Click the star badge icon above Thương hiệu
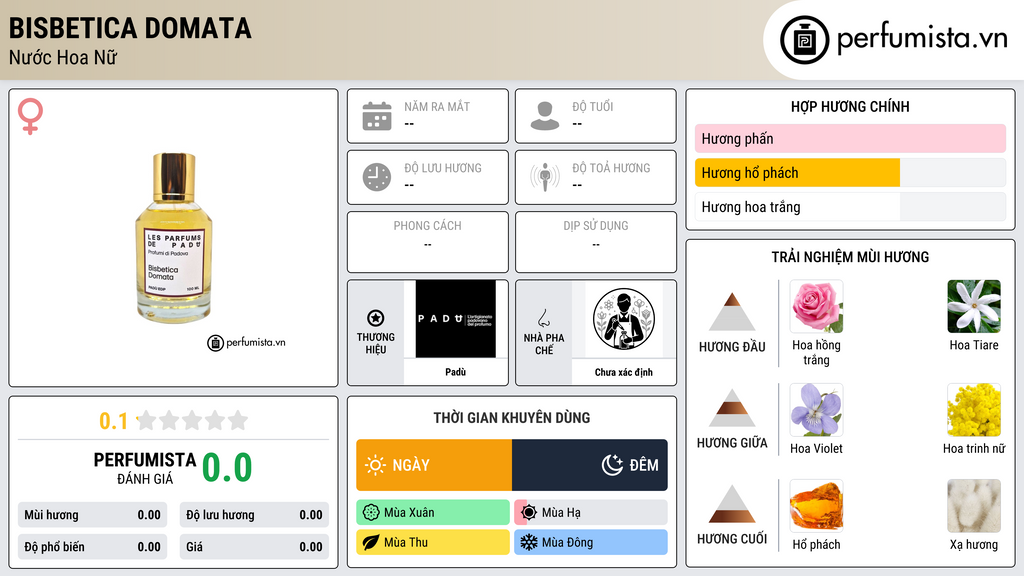The height and width of the screenshot is (576, 1024). (376, 318)
